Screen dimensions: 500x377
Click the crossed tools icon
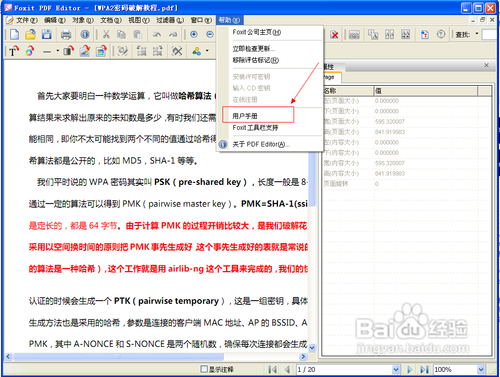tap(177, 51)
